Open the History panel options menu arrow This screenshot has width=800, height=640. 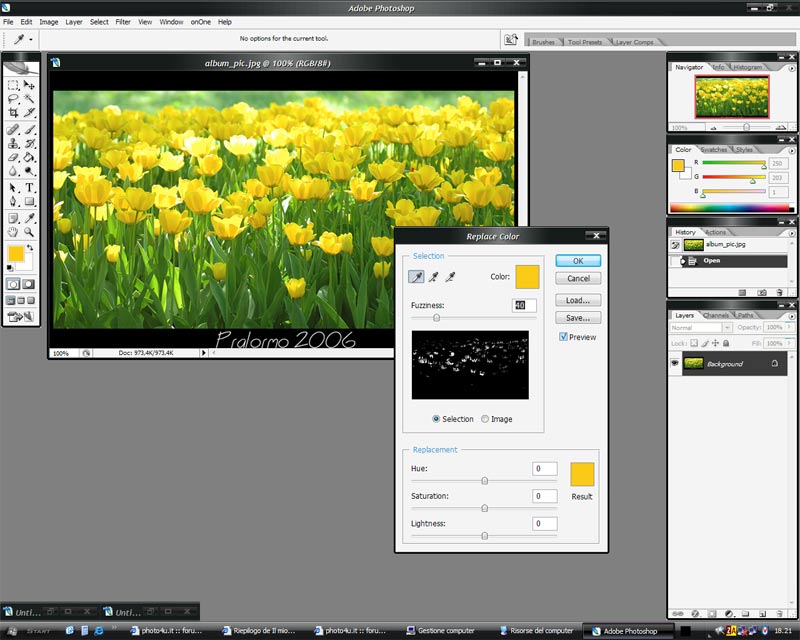click(791, 233)
